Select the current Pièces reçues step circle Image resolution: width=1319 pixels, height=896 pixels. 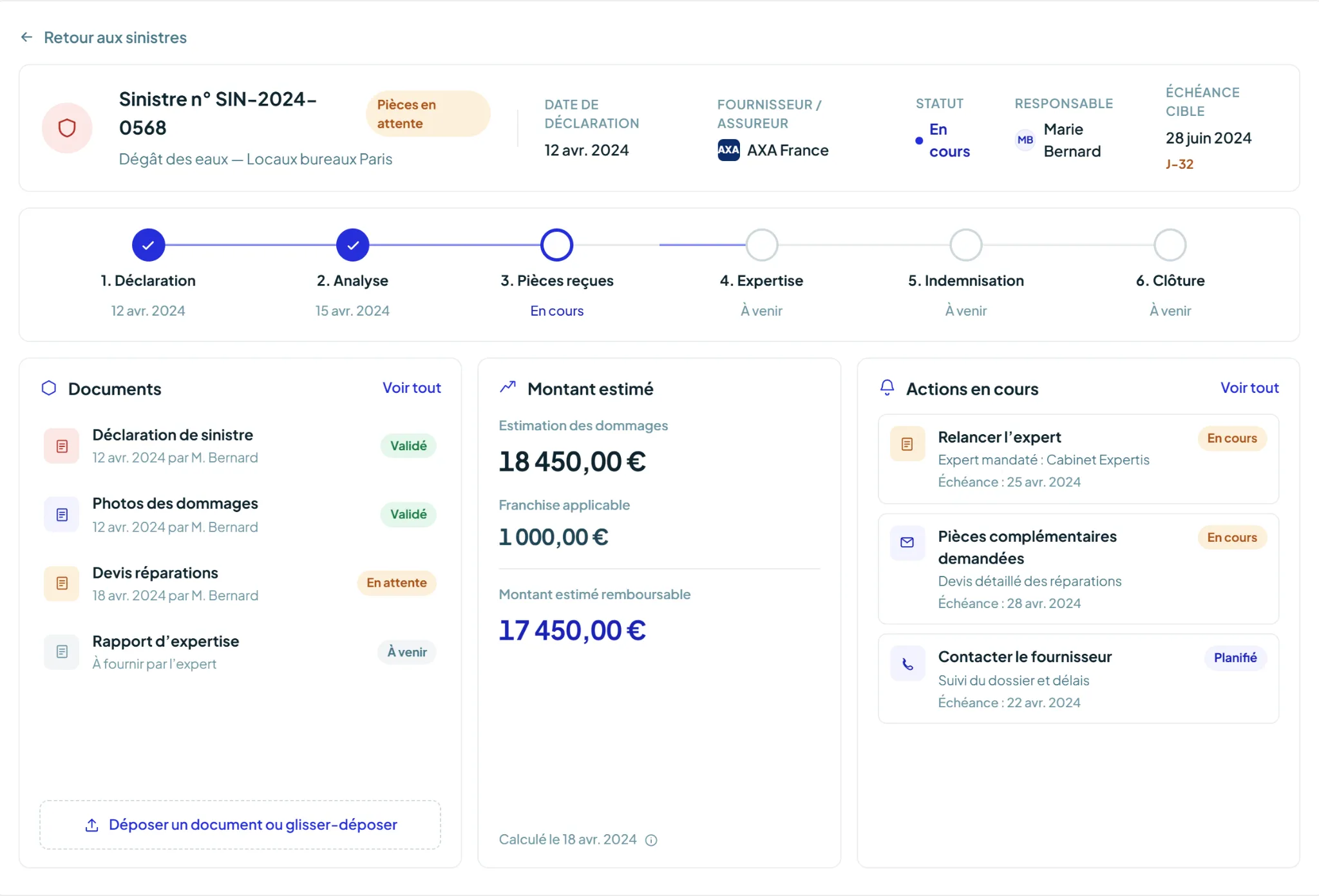click(556, 245)
